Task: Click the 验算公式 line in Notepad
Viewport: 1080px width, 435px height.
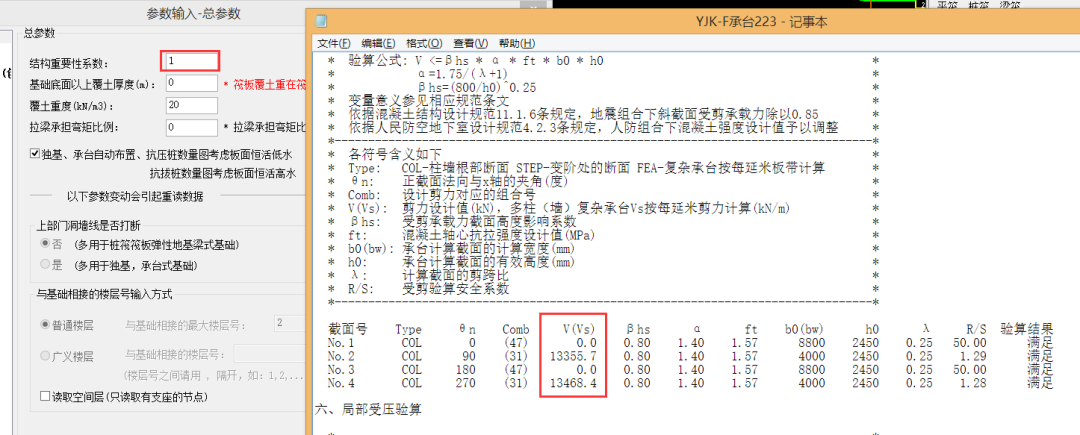Action: [x=476, y=61]
